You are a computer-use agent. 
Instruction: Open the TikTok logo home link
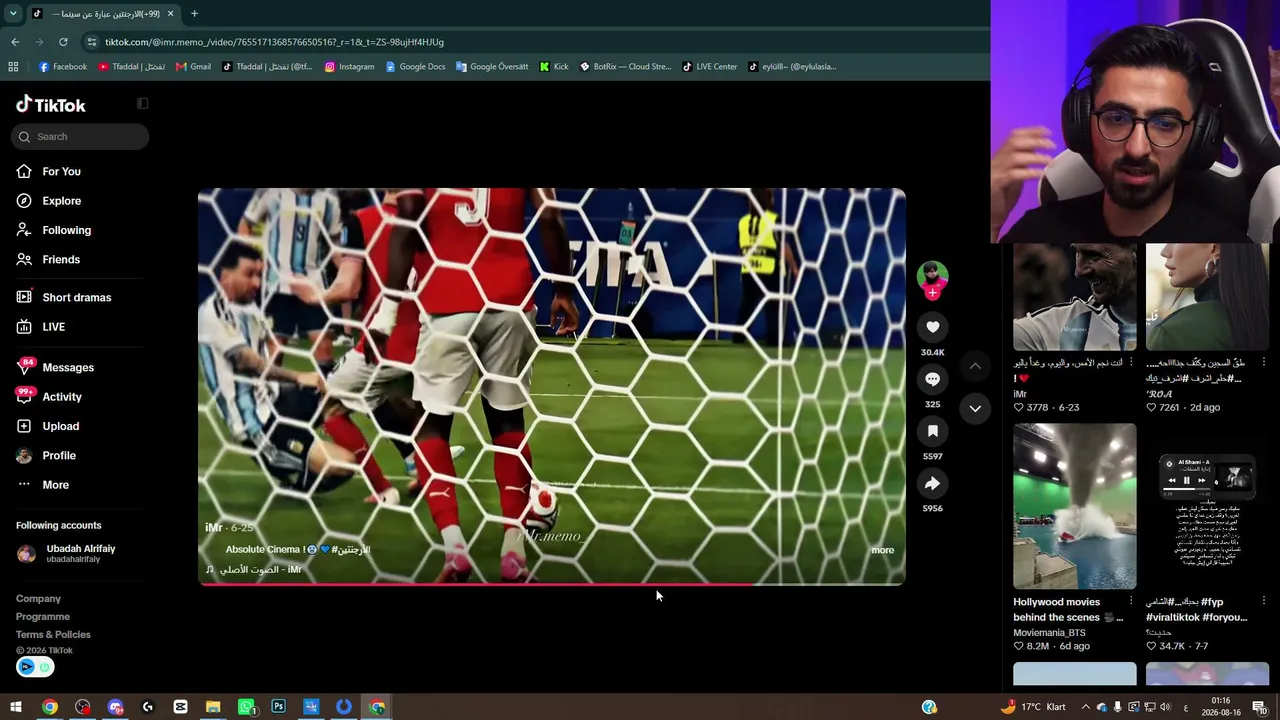51,105
